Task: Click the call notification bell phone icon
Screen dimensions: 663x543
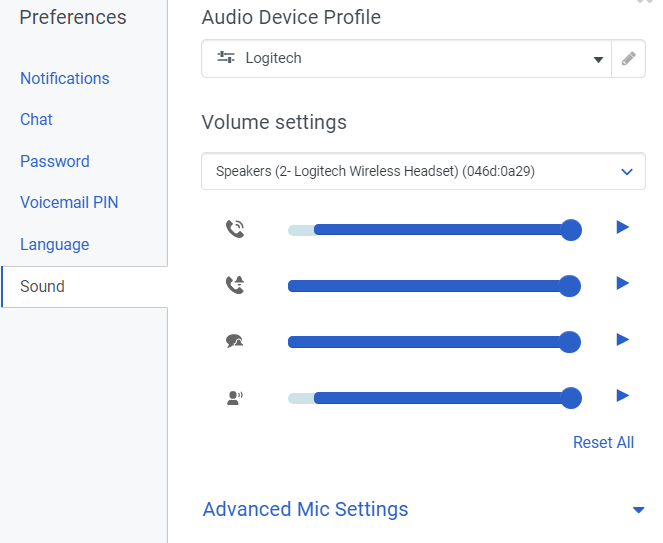Action: pos(235,285)
